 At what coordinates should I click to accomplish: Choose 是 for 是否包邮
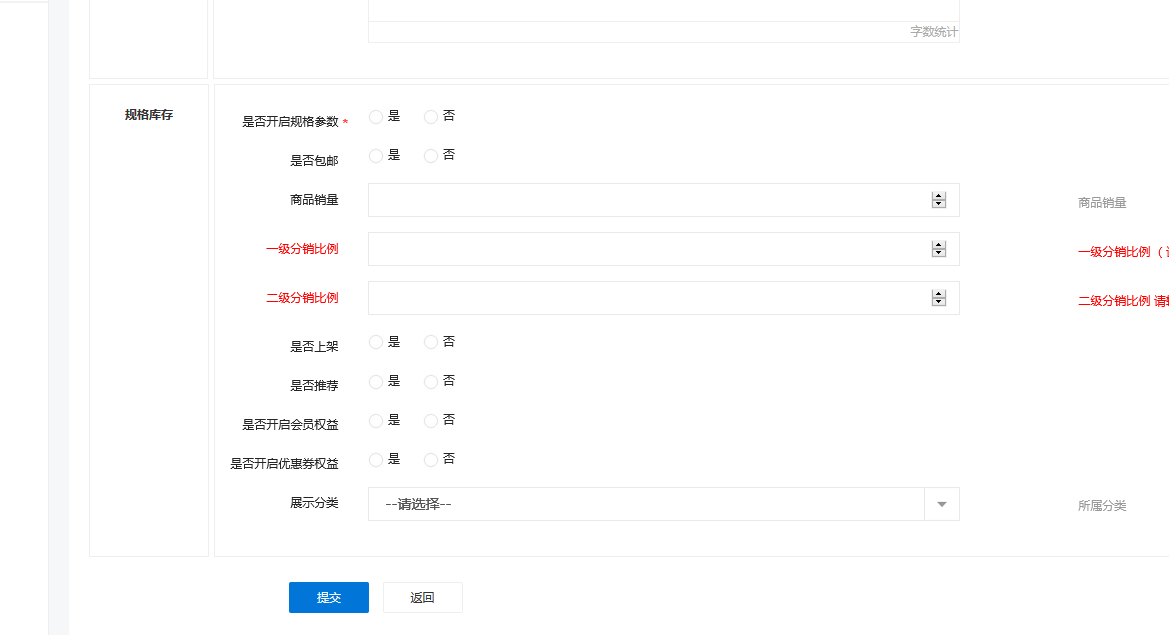[376, 156]
